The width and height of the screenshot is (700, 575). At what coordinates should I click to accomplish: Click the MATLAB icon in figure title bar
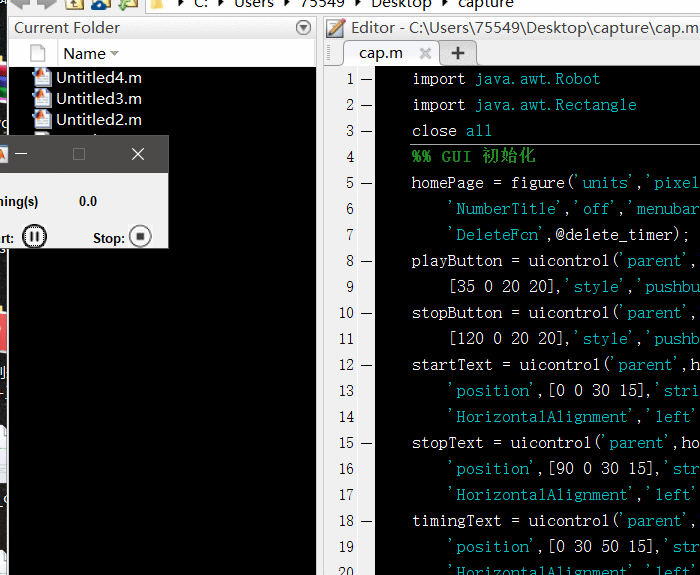[3, 154]
